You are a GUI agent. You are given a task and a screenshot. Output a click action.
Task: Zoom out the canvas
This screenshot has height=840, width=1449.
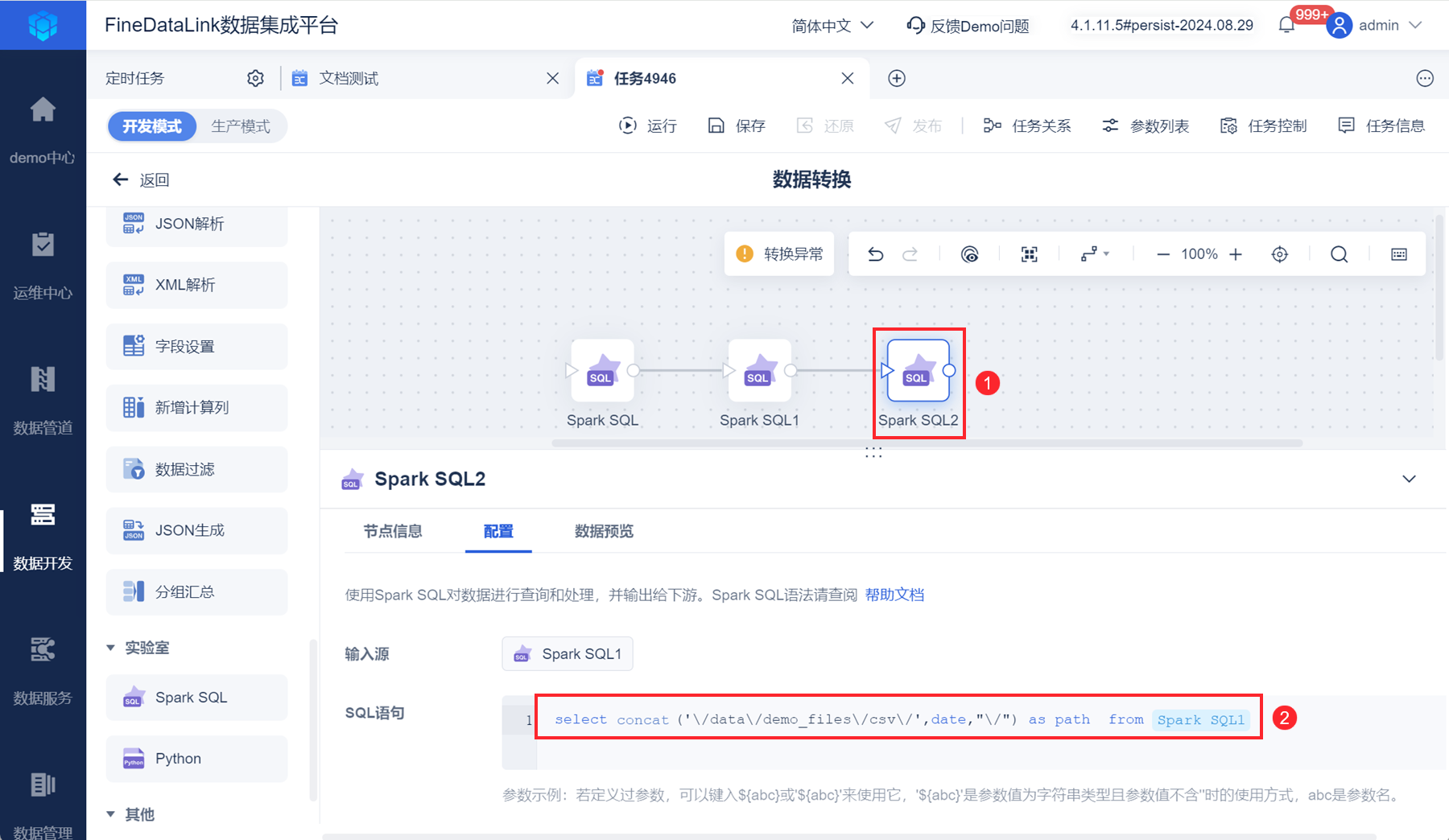click(1163, 254)
